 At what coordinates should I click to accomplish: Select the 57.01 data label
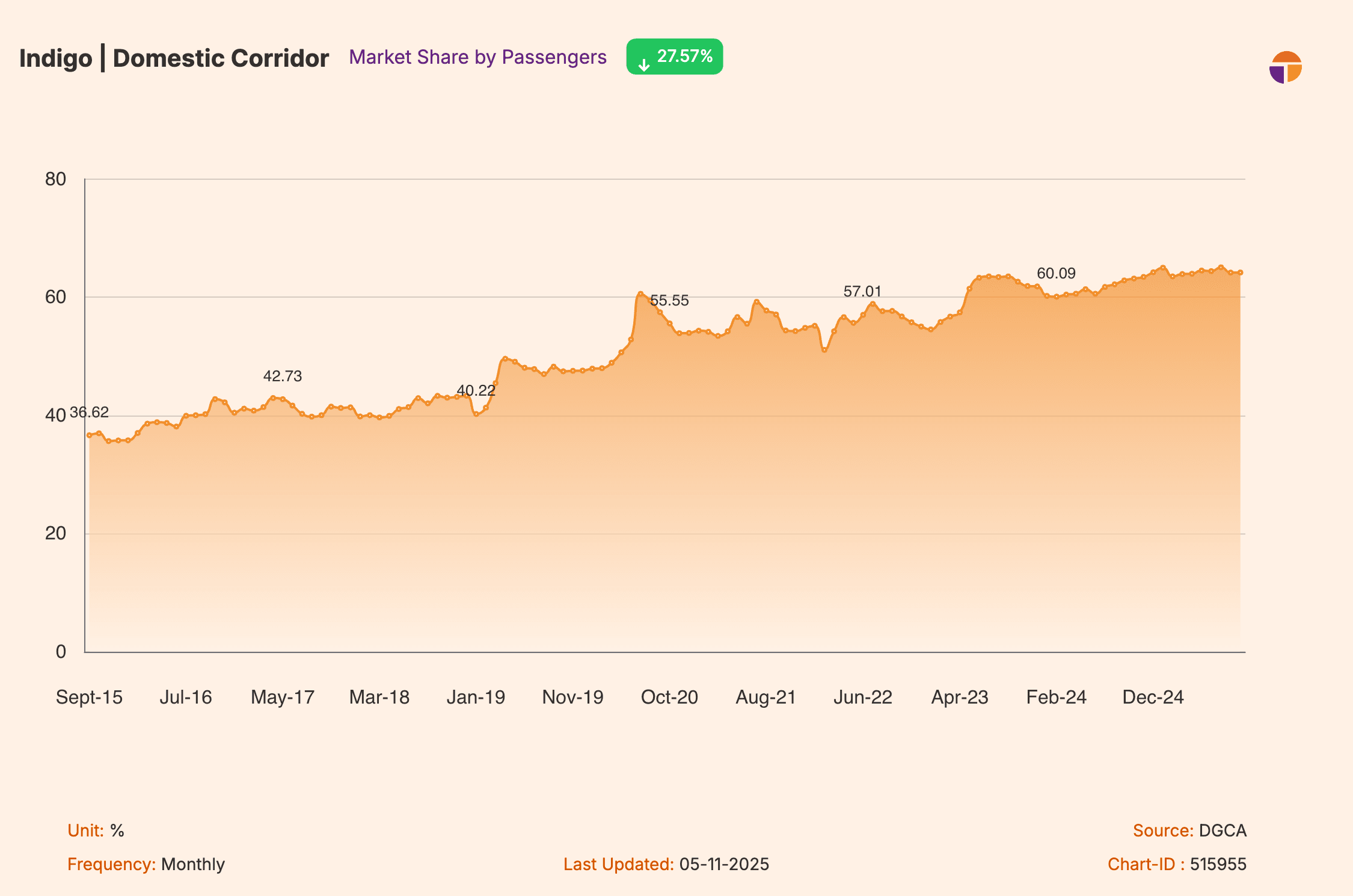(x=862, y=292)
